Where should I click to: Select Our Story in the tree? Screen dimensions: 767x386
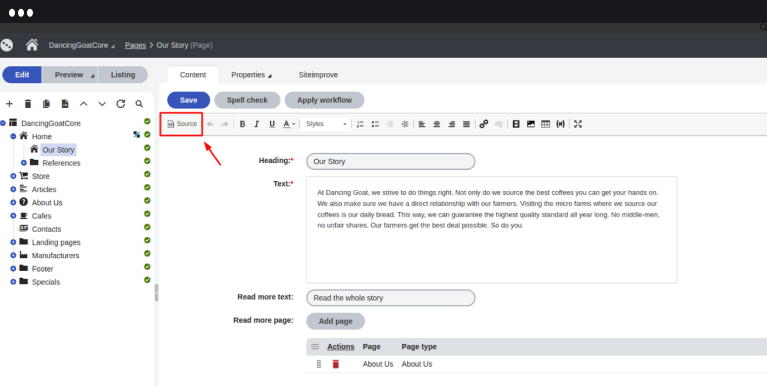tap(58, 150)
